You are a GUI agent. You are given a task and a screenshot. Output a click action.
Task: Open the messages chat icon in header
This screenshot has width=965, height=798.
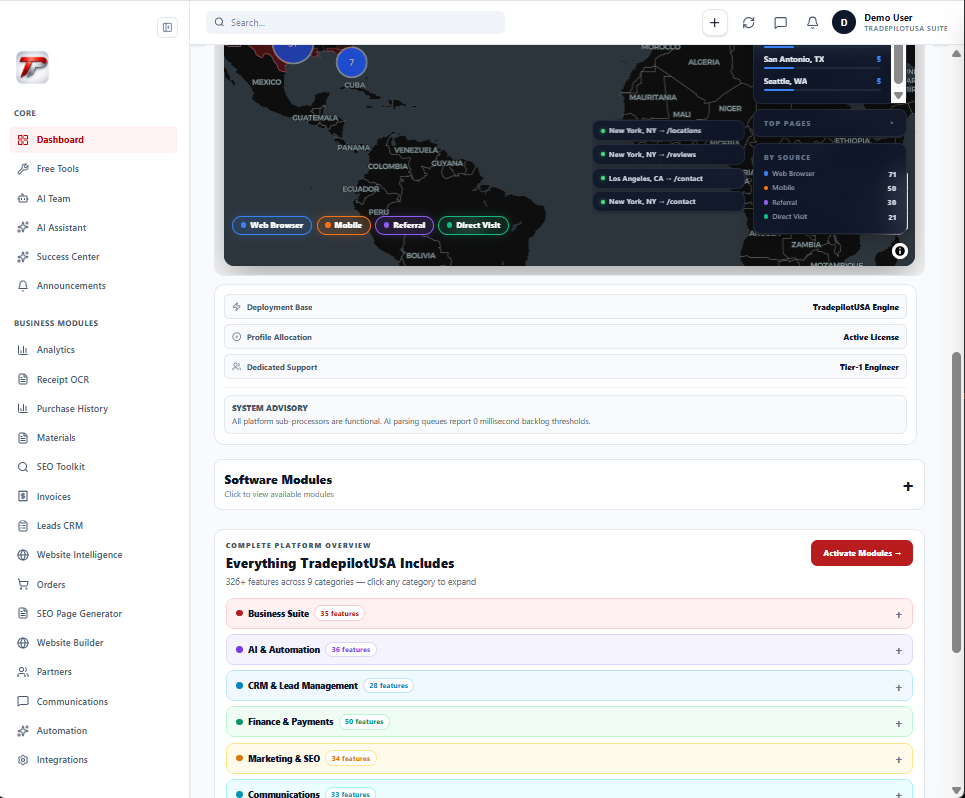coord(780,23)
